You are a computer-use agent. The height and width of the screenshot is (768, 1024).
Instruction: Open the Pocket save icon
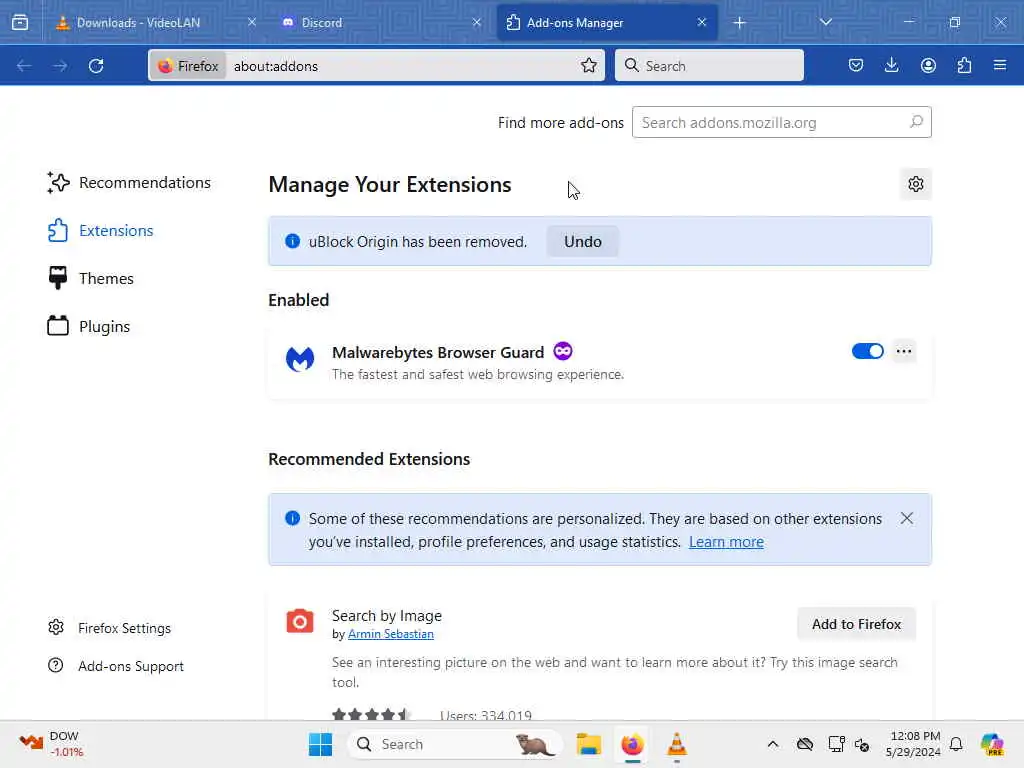(856, 65)
